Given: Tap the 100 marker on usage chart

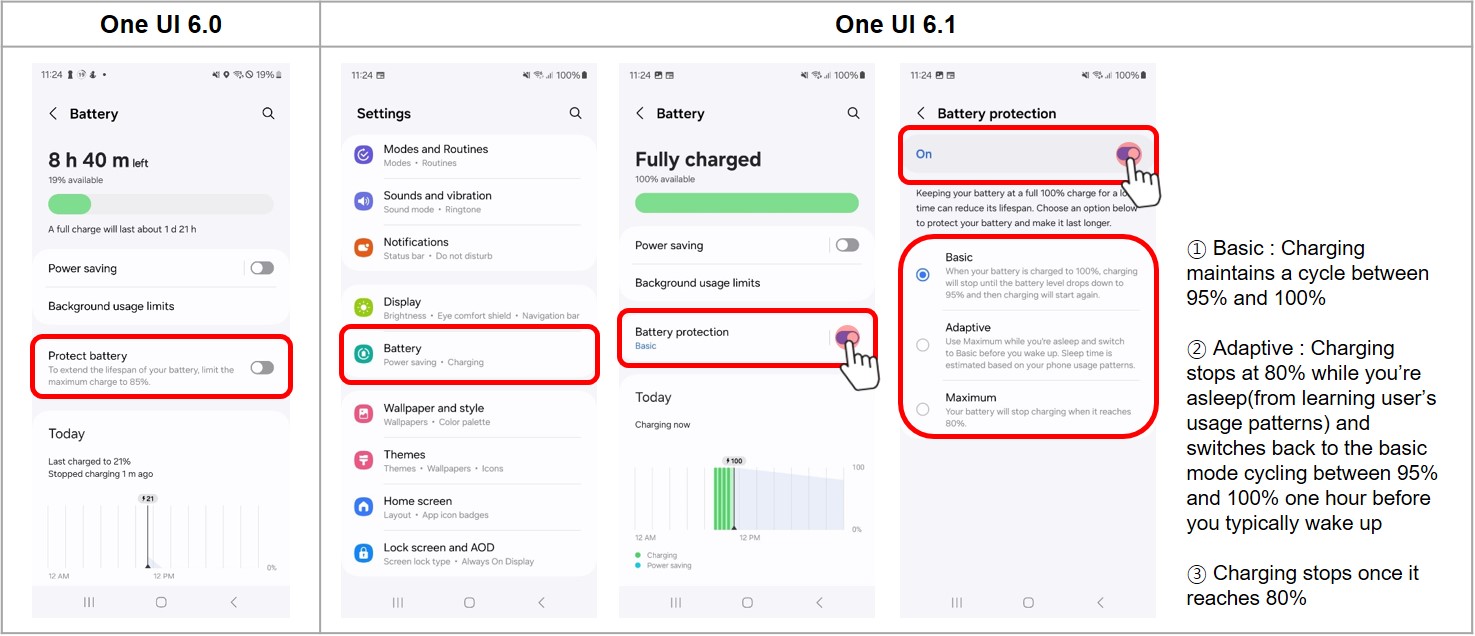Looking at the screenshot, I should pos(735,461).
